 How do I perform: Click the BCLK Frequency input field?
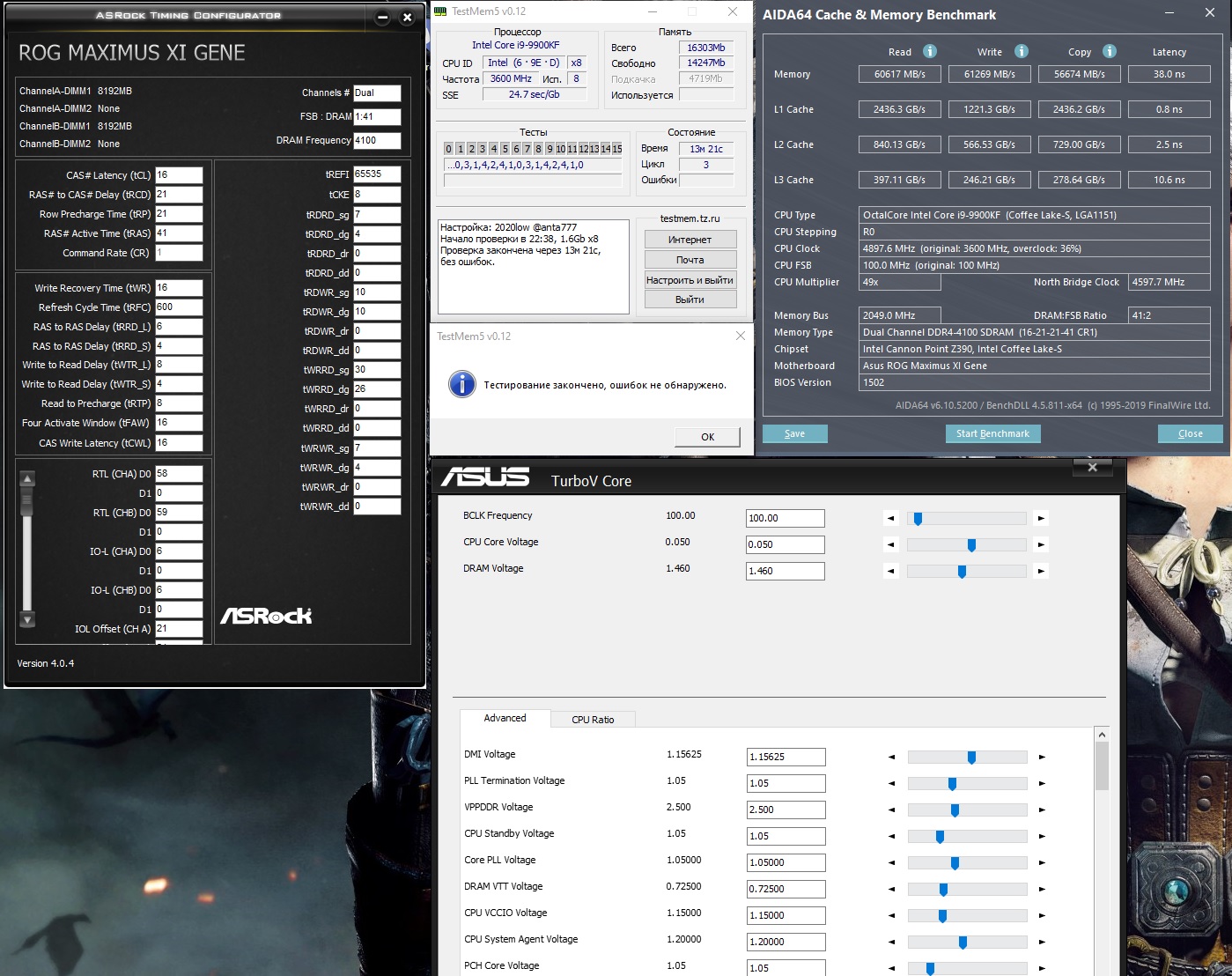tap(785, 519)
